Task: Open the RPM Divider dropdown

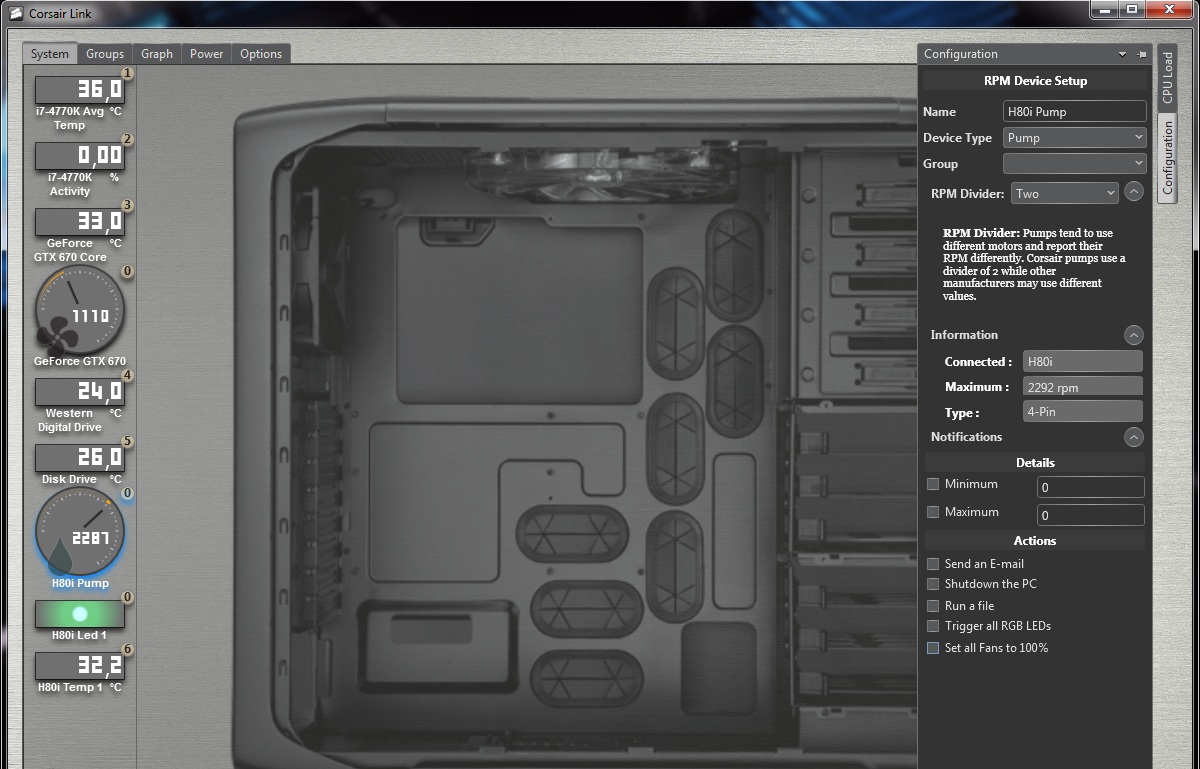Action: [x=1064, y=193]
